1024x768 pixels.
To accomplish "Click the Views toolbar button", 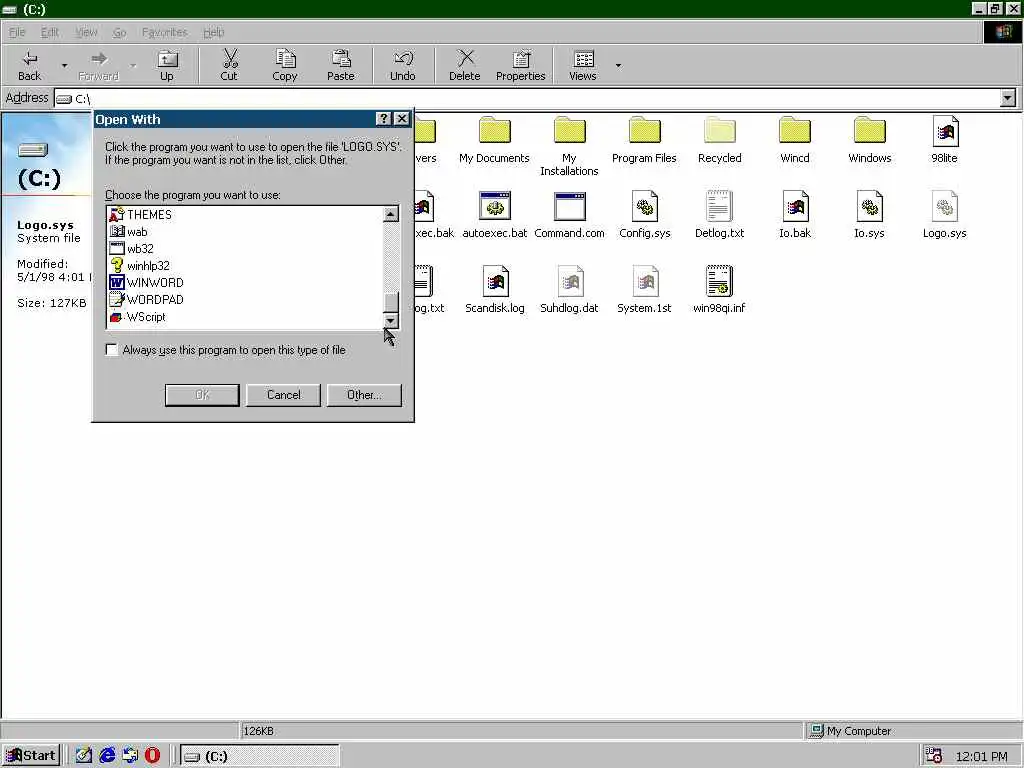I will pyautogui.click(x=583, y=65).
